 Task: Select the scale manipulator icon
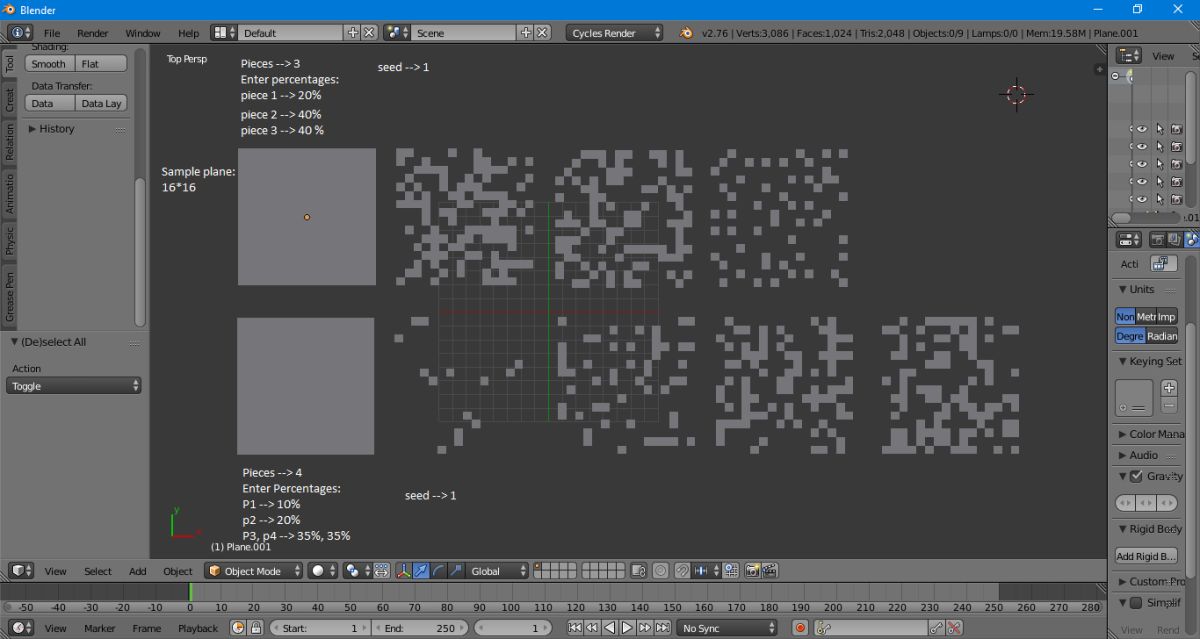(456, 571)
